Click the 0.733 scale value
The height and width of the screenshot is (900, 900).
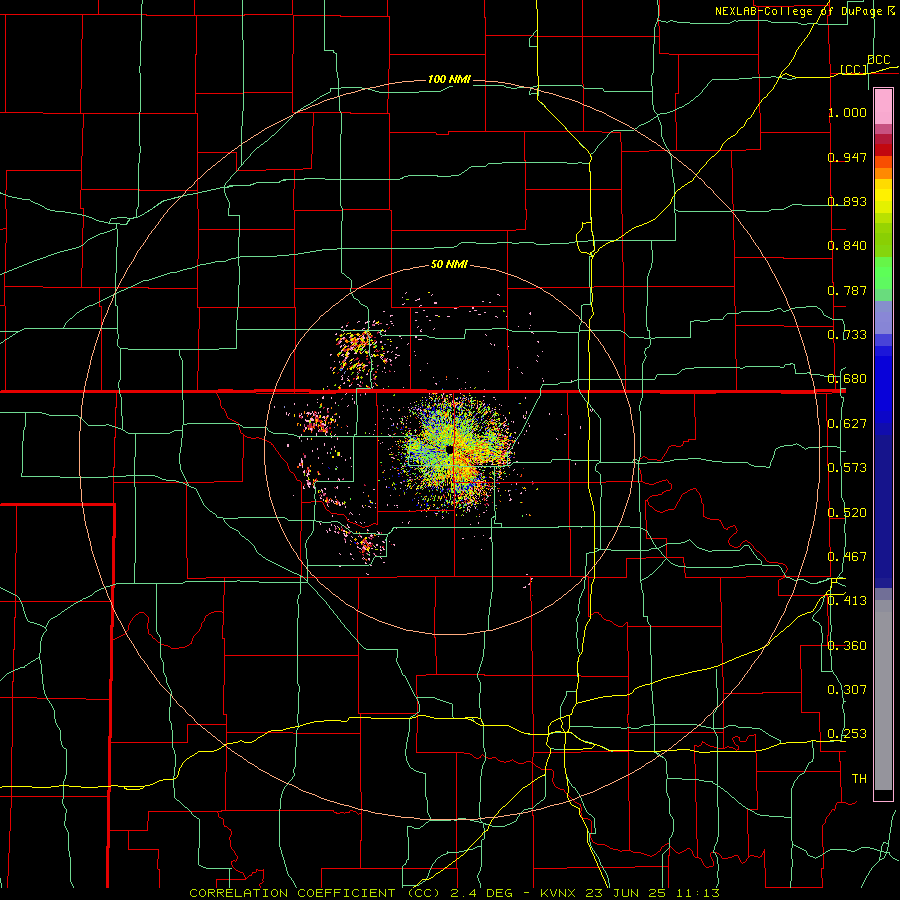(x=847, y=335)
